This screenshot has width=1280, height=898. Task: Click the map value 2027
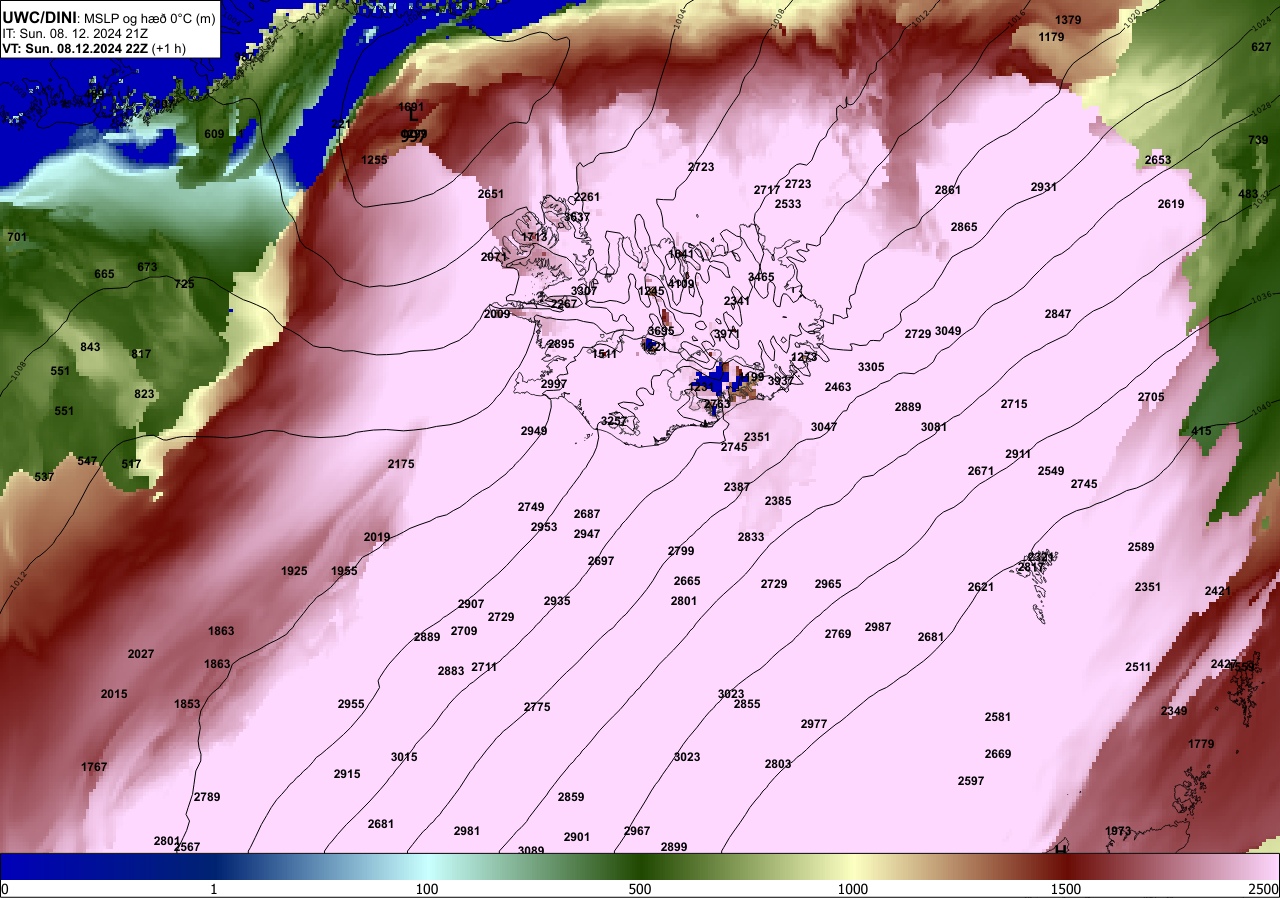coord(141,654)
